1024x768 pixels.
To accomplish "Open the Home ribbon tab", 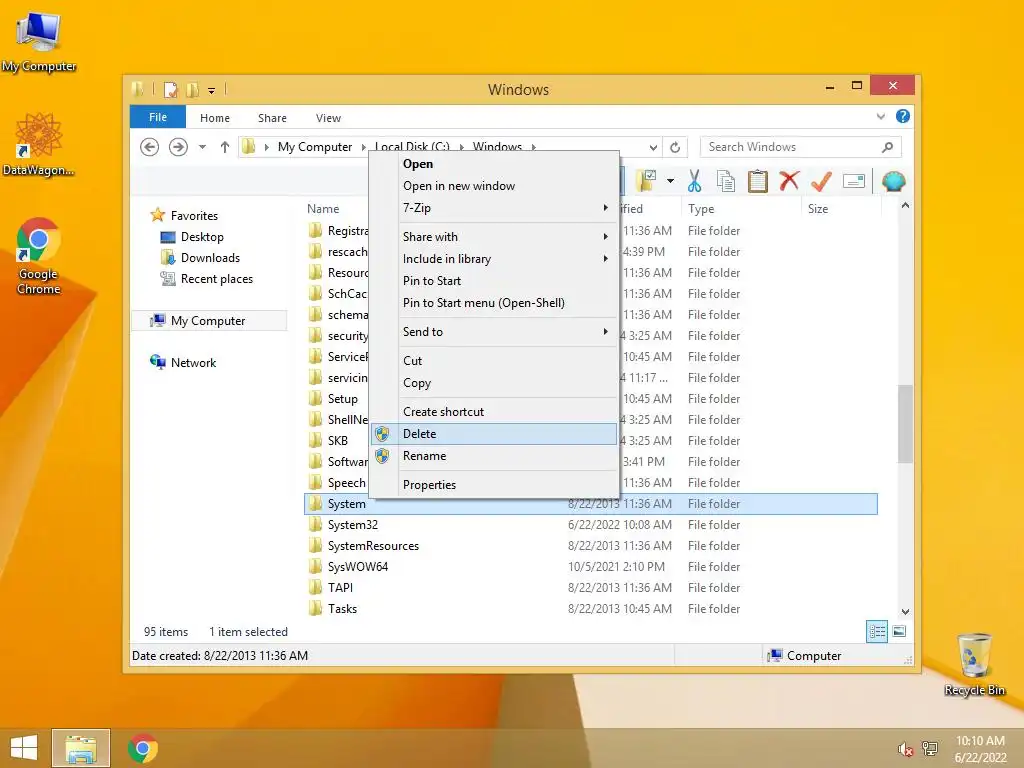I will 215,118.
